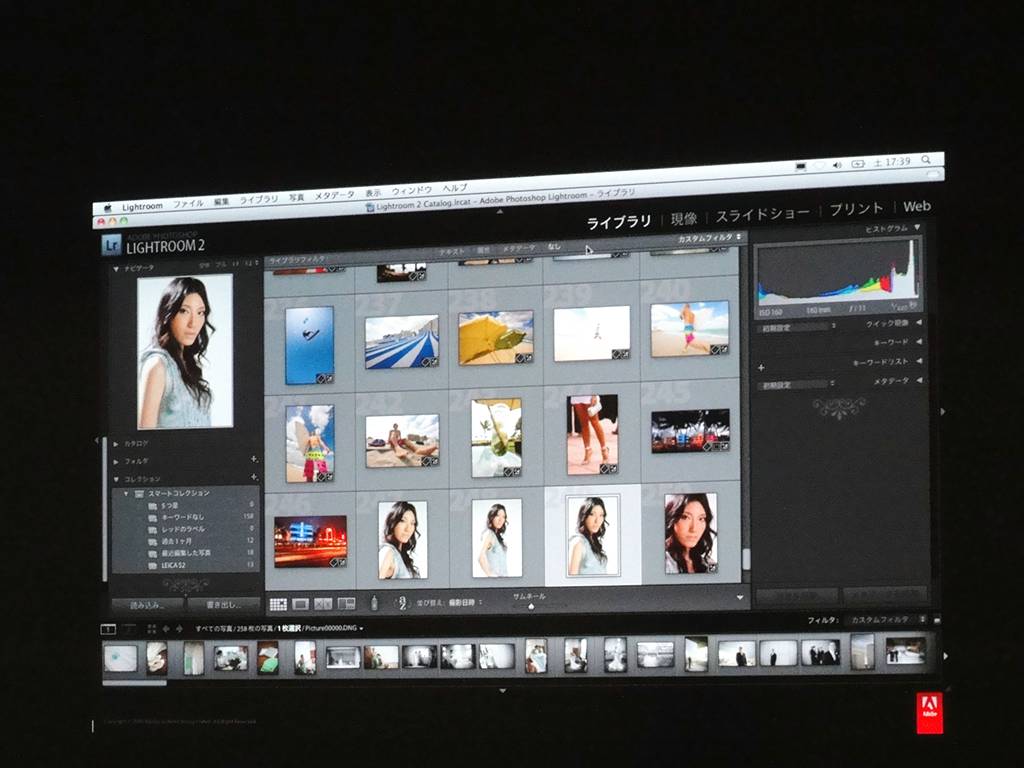Add new folder with フォルダ plus icon
The height and width of the screenshot is (768, 1024).
(x=254, y=459)
